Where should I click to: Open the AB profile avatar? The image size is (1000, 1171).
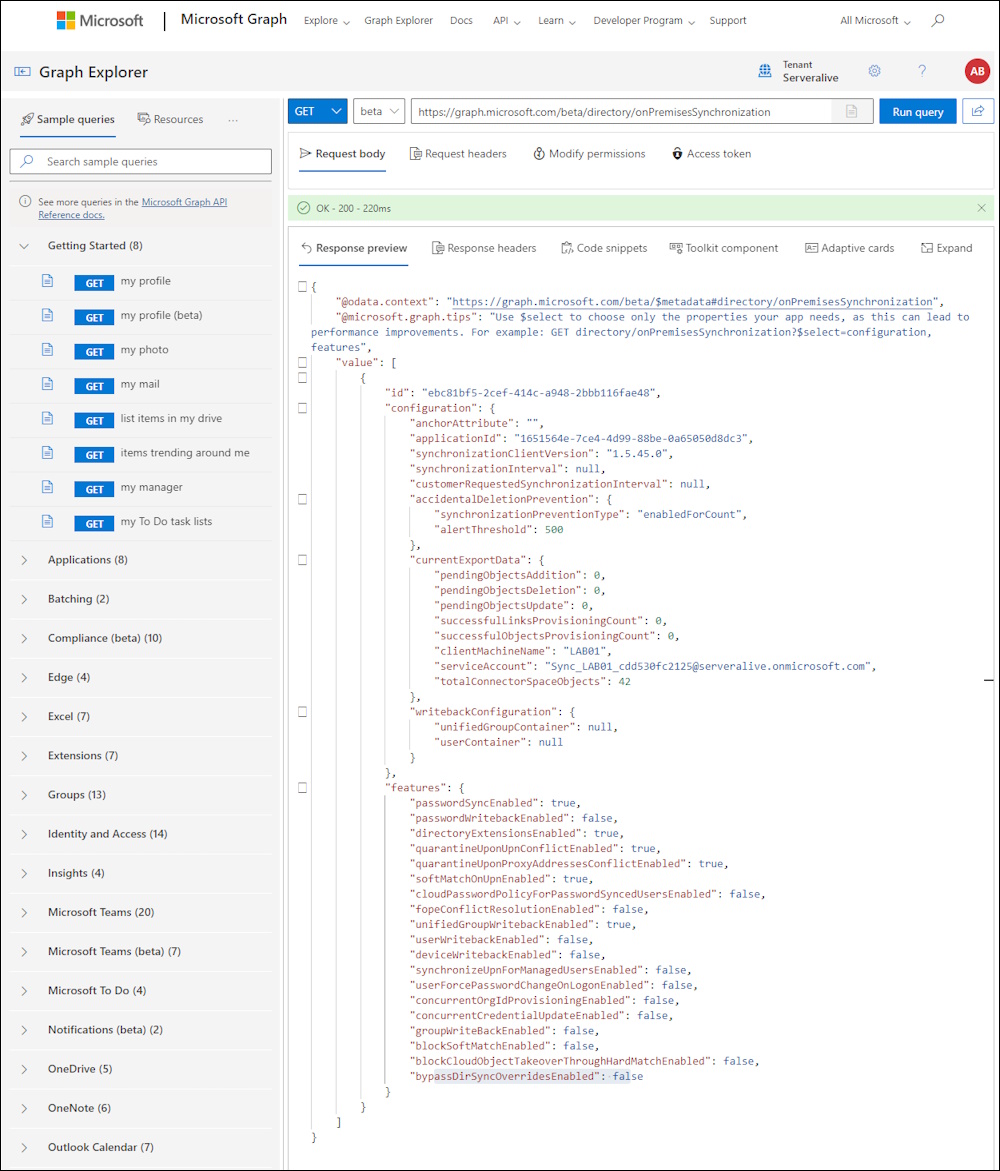977,71
